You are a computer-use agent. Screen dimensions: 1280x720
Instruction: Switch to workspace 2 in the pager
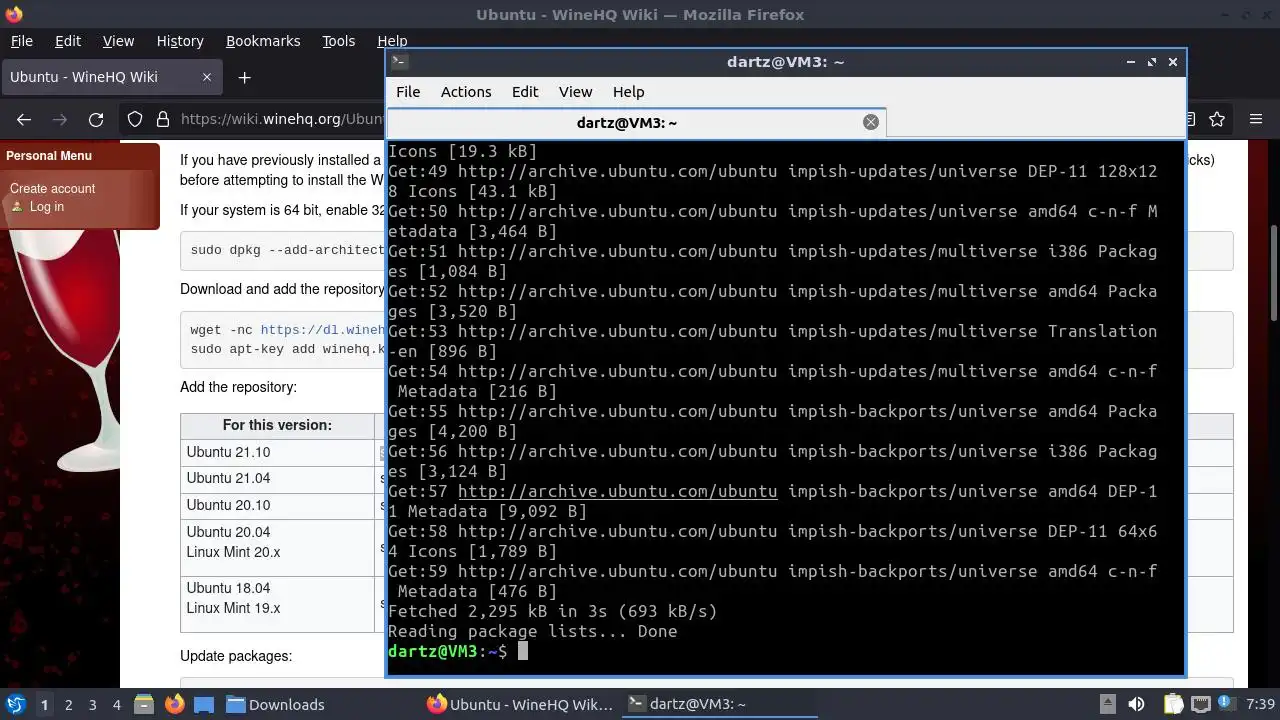click(x=69, y=704)
